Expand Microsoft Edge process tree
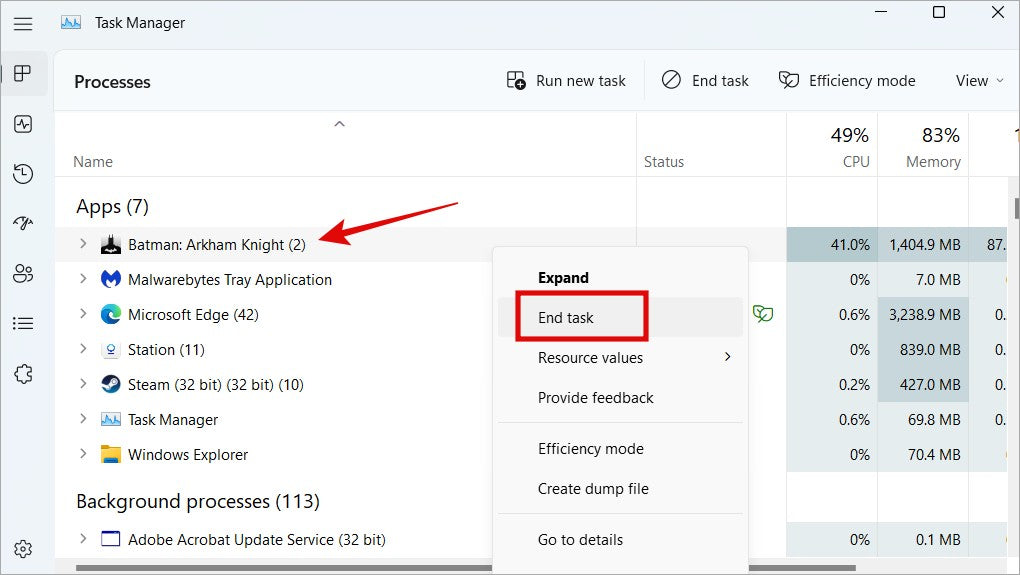The image size is (1020, 575). pos(83,315)
